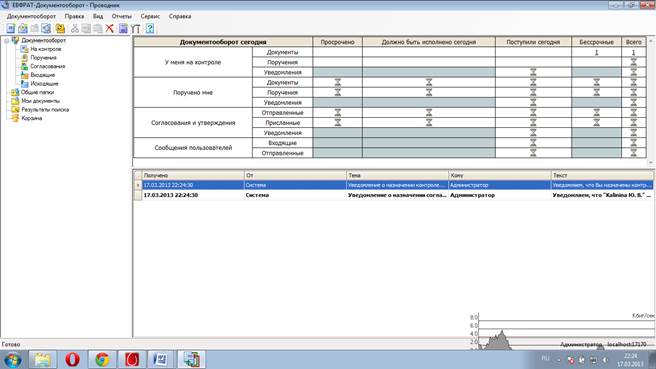The height and width of the screenshot is (369, 656).
Task: Sort messages by Получено column
Action: coord(193,175)
